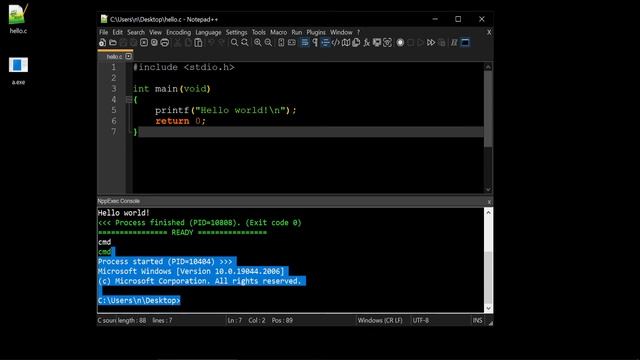
Task: Open the Run menu
Action: coord(297,32)
